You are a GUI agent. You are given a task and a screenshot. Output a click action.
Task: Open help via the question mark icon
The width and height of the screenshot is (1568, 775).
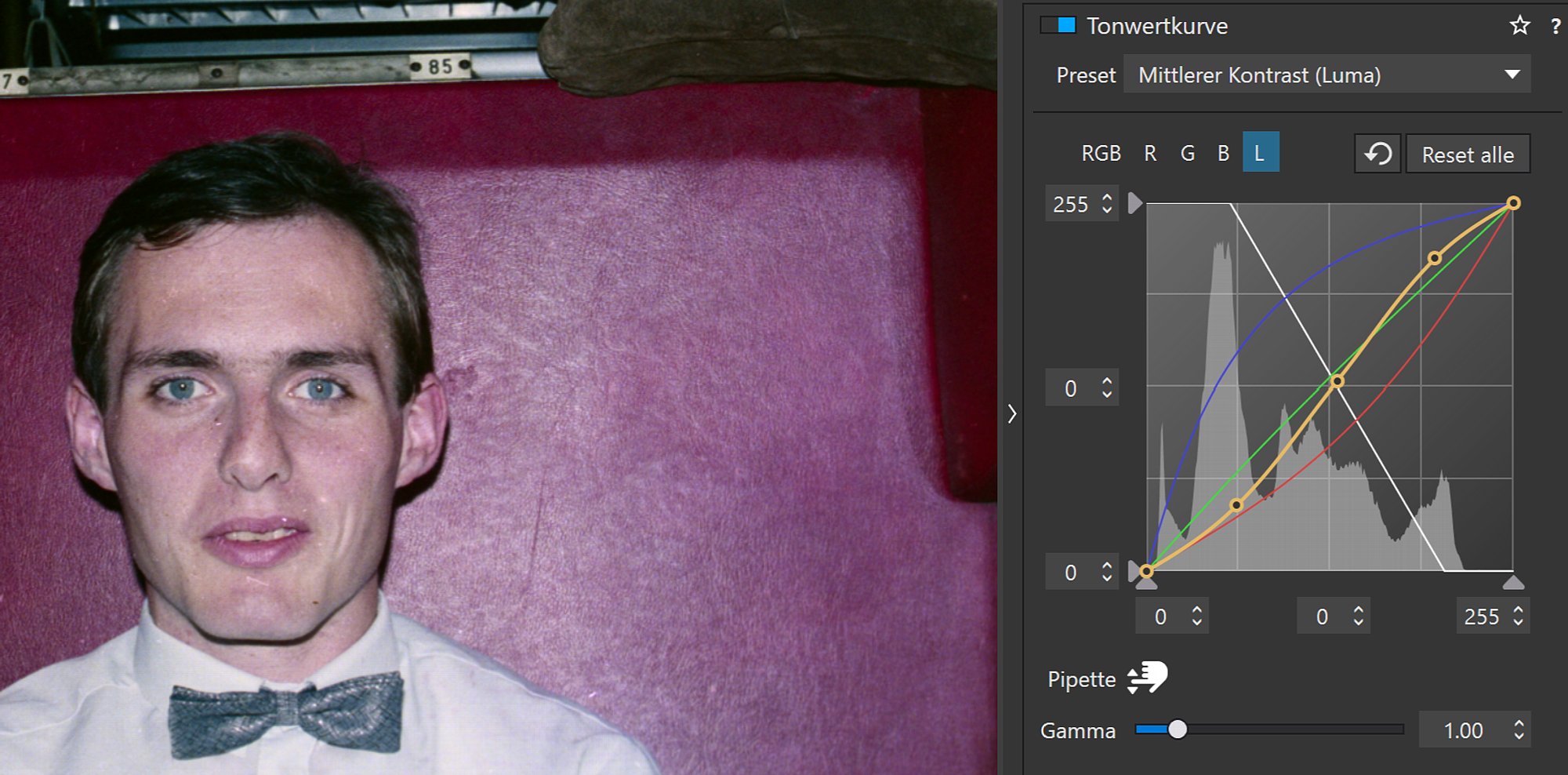[1555, 27]
